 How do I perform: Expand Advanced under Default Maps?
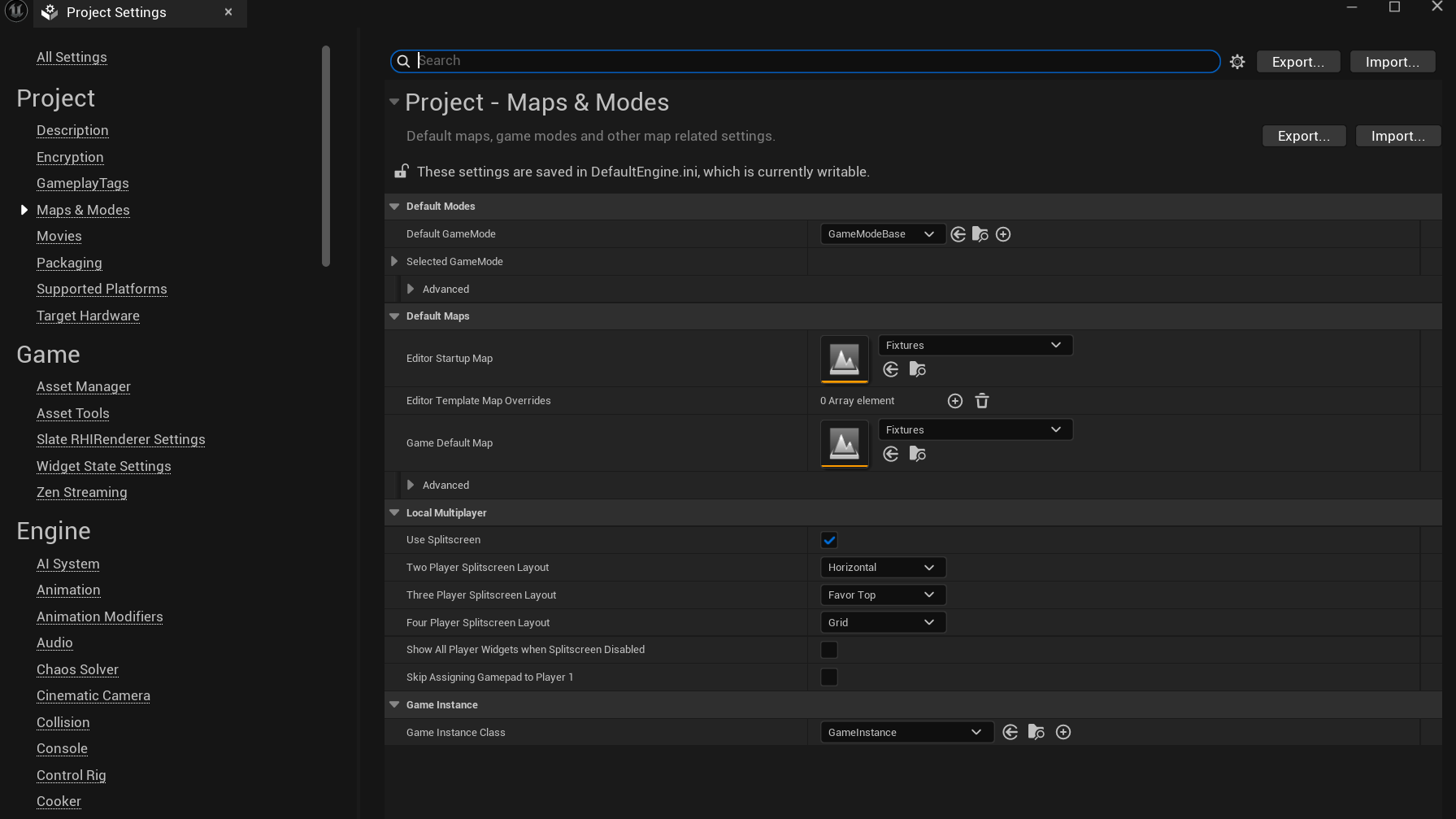tap(411, 485)
